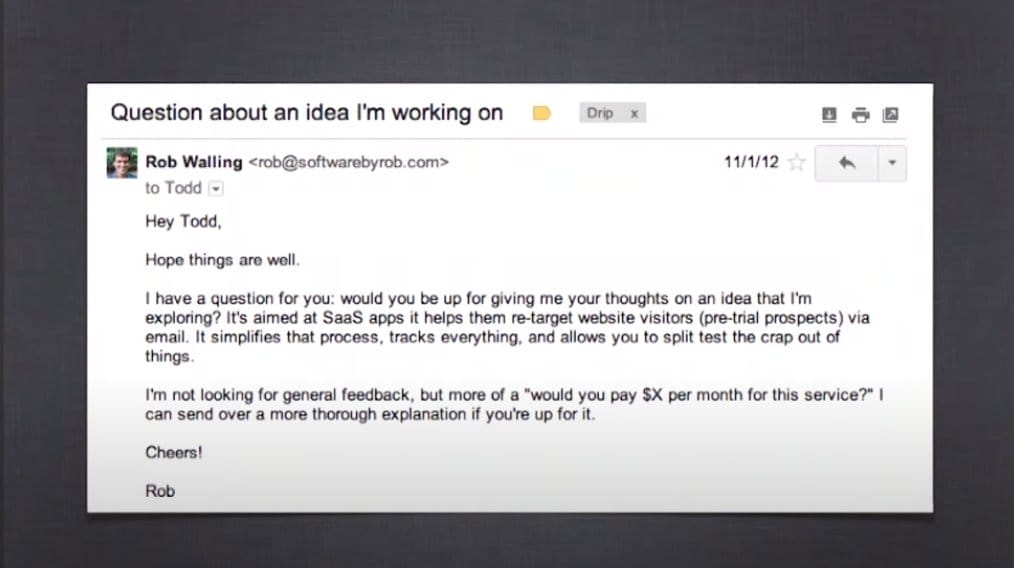
Task: Open the More options dropdown beside Reply
Action: (891, 163)
